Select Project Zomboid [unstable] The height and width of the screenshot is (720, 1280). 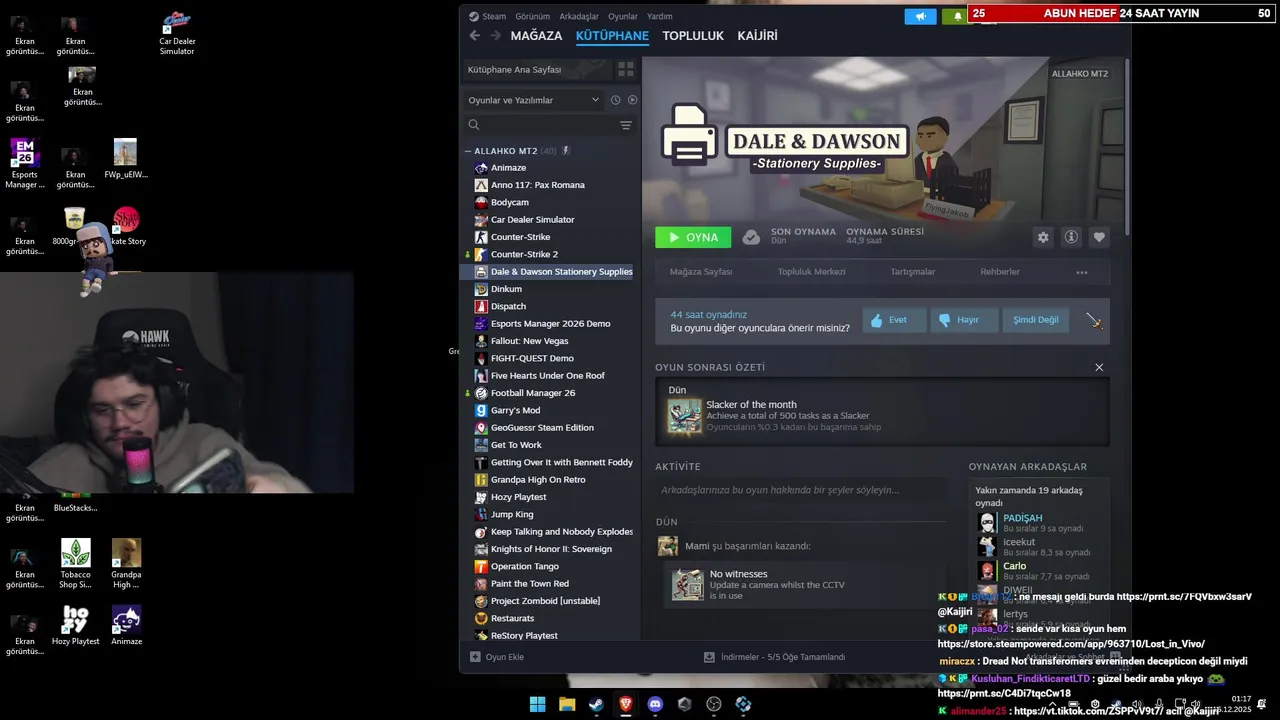point(545,601)
